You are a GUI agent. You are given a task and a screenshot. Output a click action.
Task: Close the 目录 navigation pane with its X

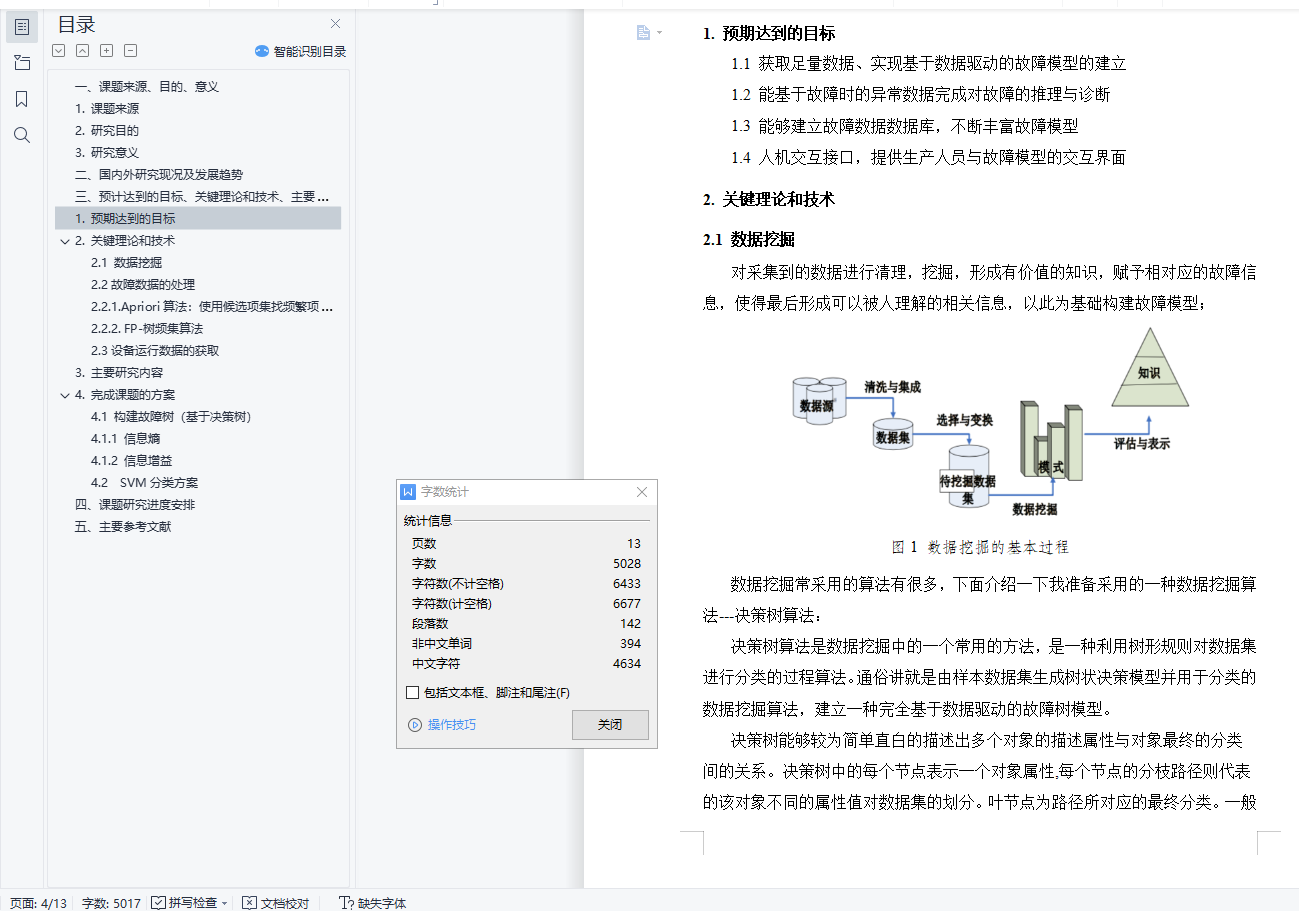(x=336, y=24)
